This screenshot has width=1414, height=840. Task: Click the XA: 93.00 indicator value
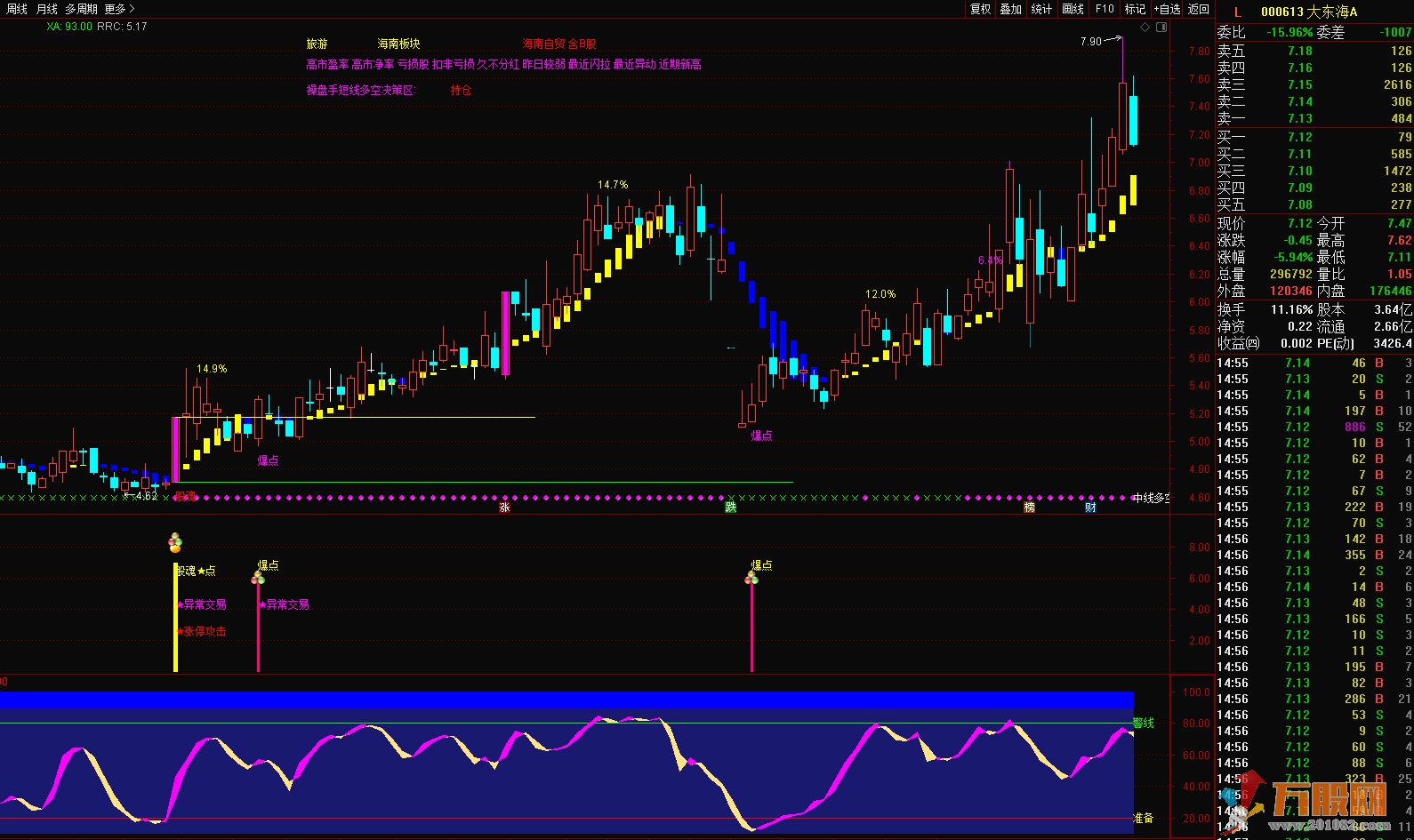click(69, 27)
